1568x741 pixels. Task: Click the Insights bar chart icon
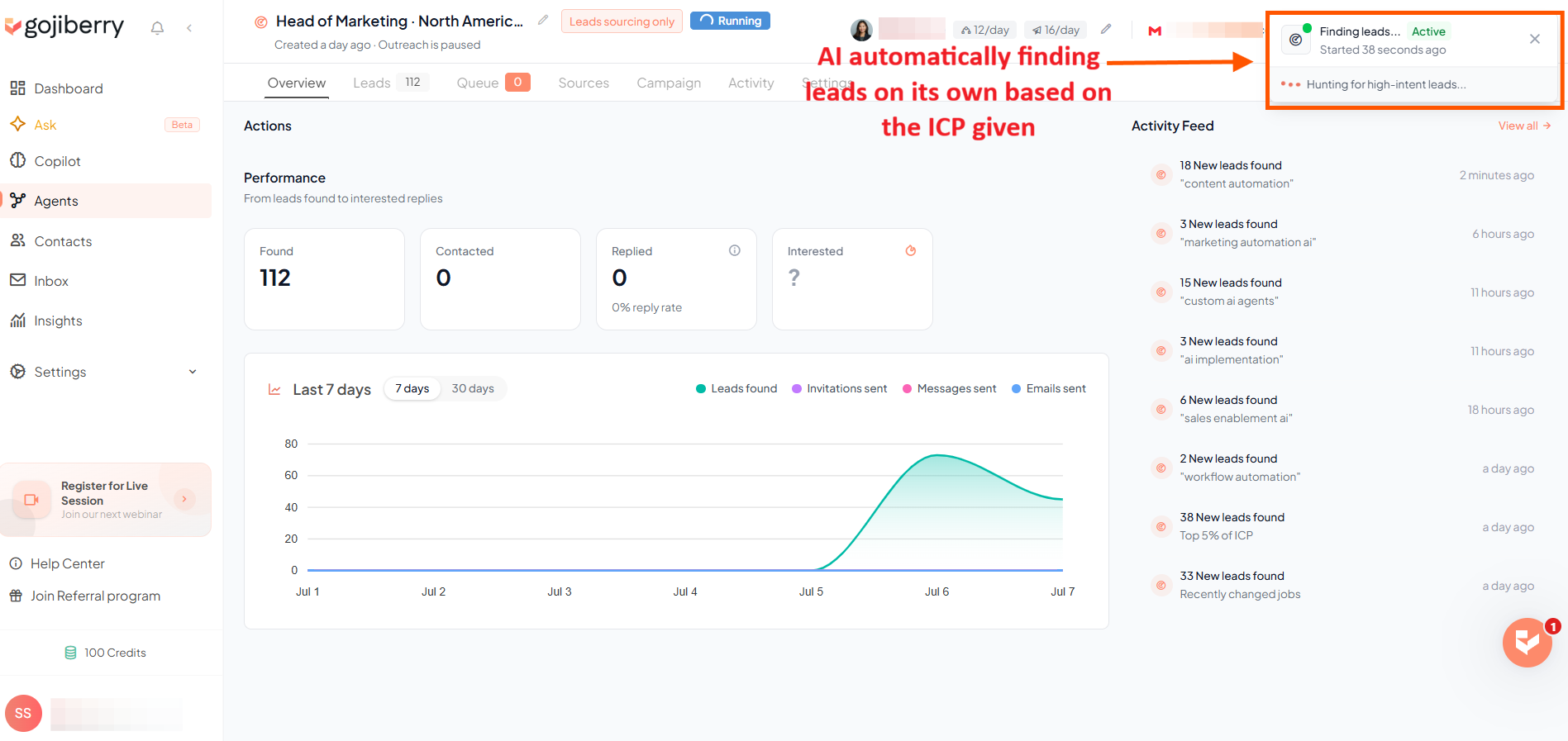[17, 320]
